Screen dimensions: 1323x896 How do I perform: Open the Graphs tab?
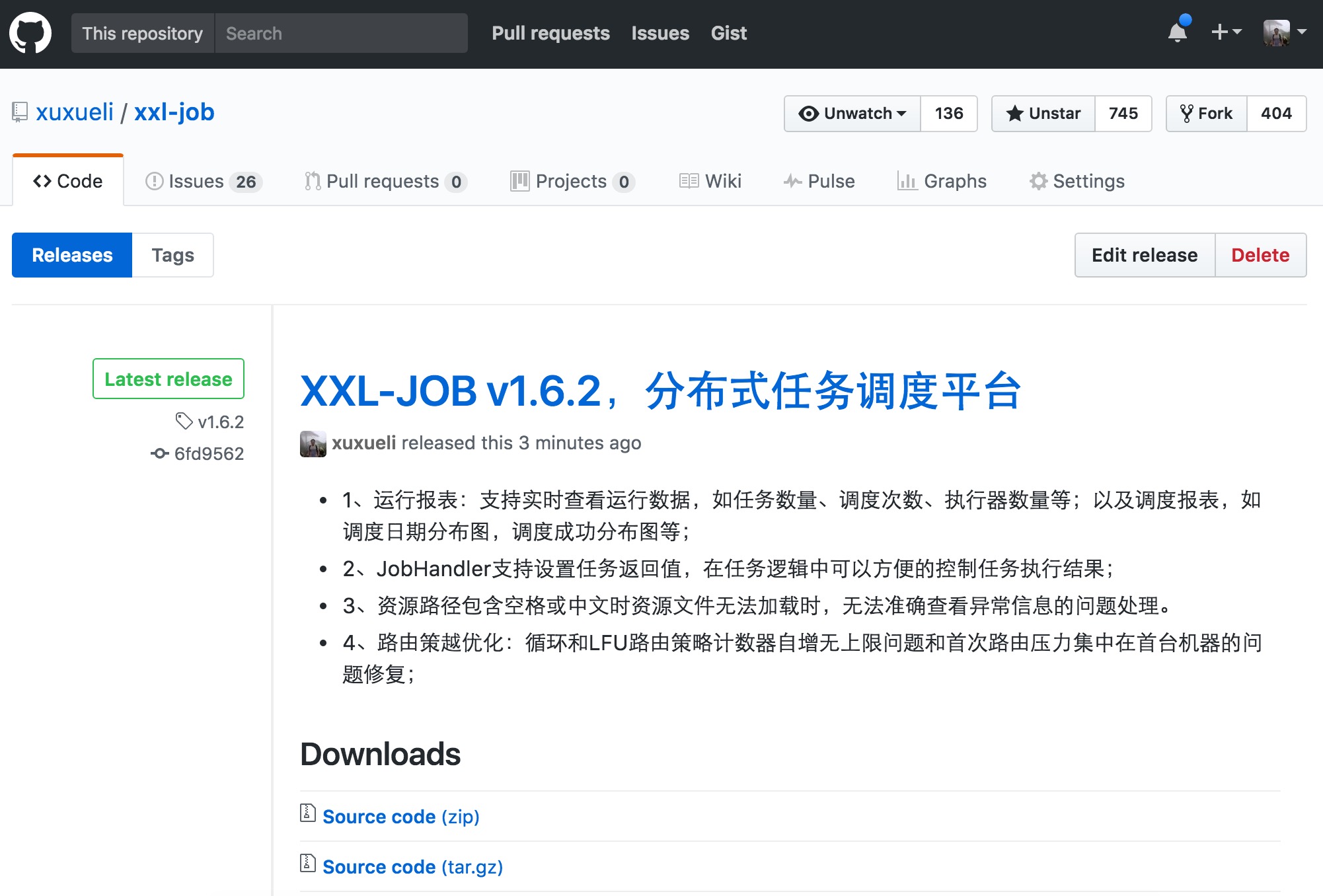(942, 181)
